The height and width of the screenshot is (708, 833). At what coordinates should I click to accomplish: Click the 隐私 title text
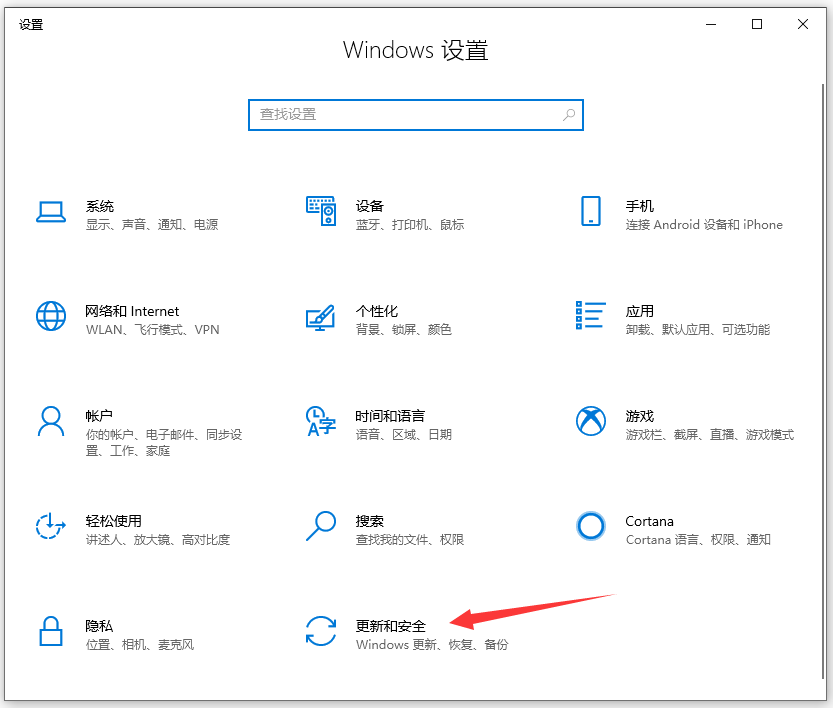pyautogui.click(x=99, y=626)
